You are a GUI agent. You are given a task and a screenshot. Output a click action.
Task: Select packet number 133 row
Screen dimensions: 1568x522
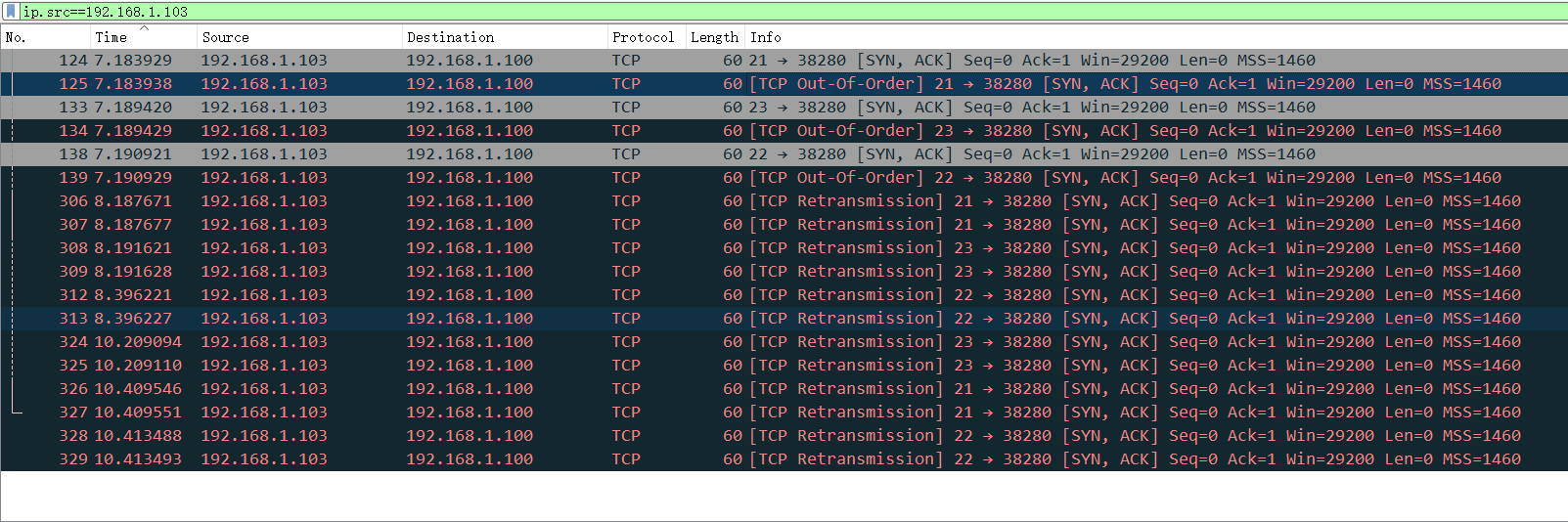[x=784, y=108]
